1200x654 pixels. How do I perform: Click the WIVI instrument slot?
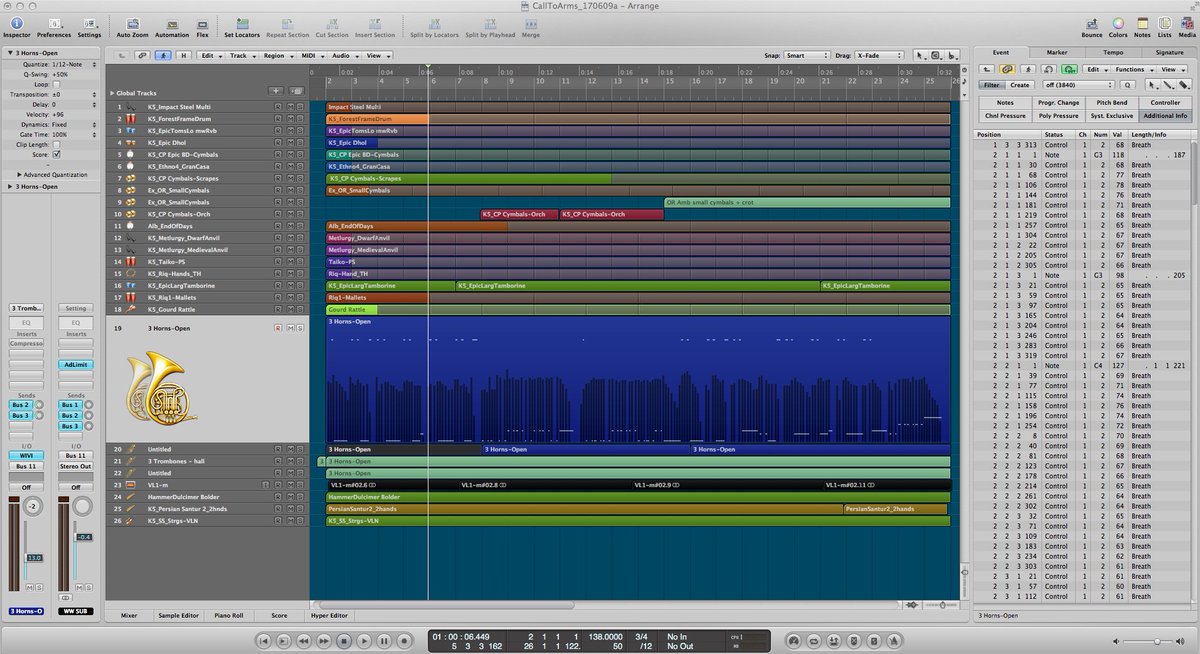(x=26, y=454)
